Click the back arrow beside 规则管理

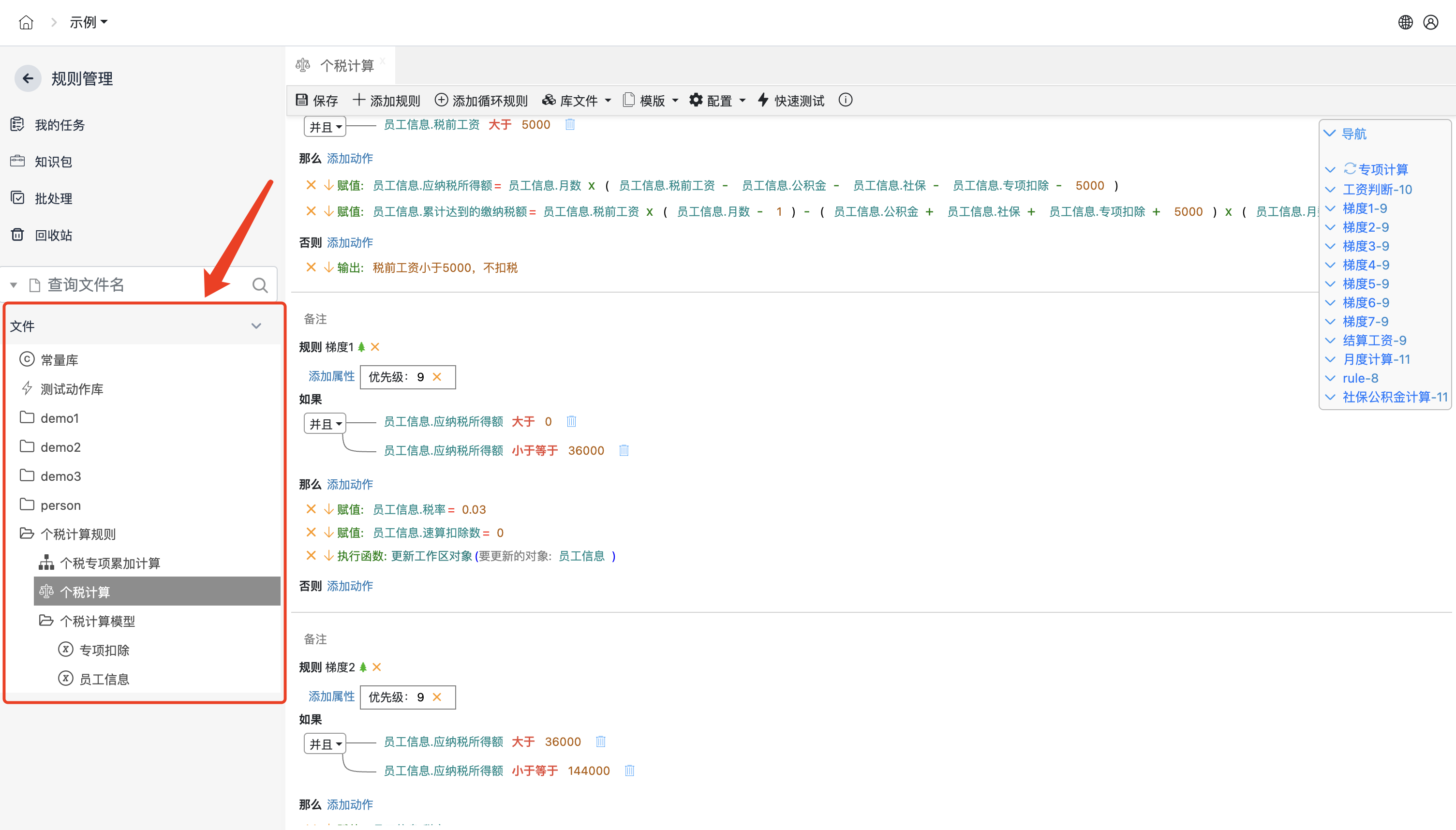click(28, 79)
